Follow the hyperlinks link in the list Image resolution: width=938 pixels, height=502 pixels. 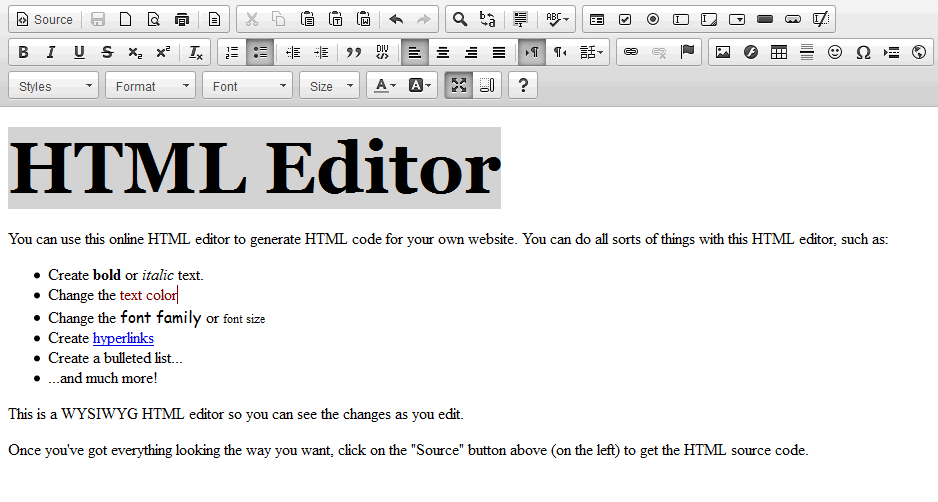[x=123, y=338]
